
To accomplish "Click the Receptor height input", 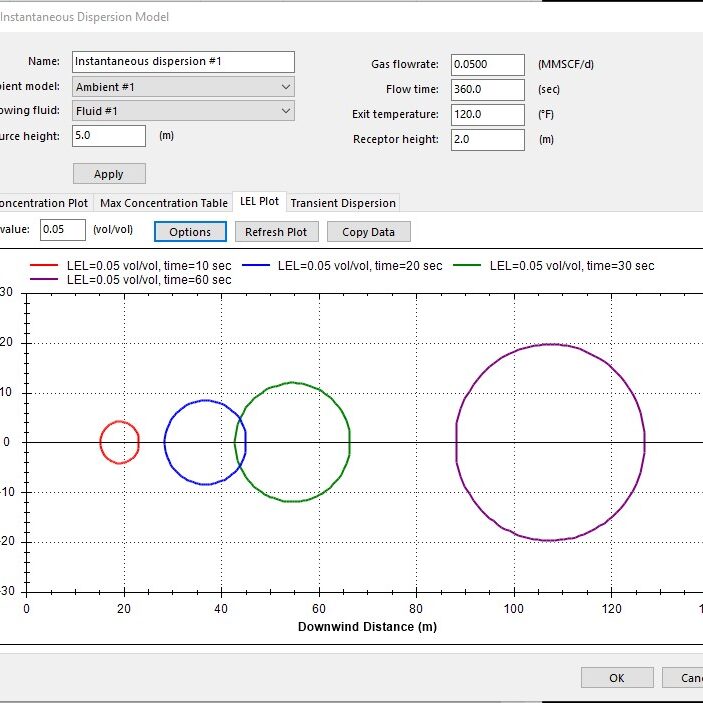I will tap(487, 140).
